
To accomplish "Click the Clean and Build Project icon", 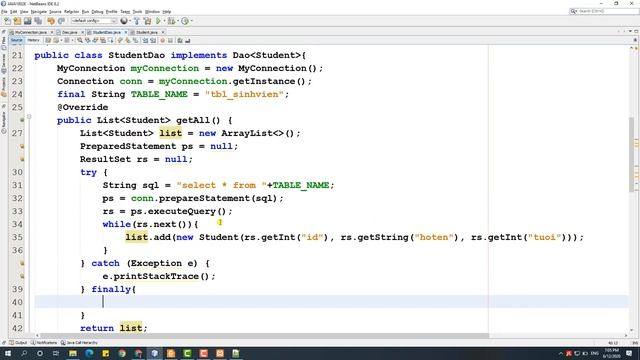I will (147, 21).
